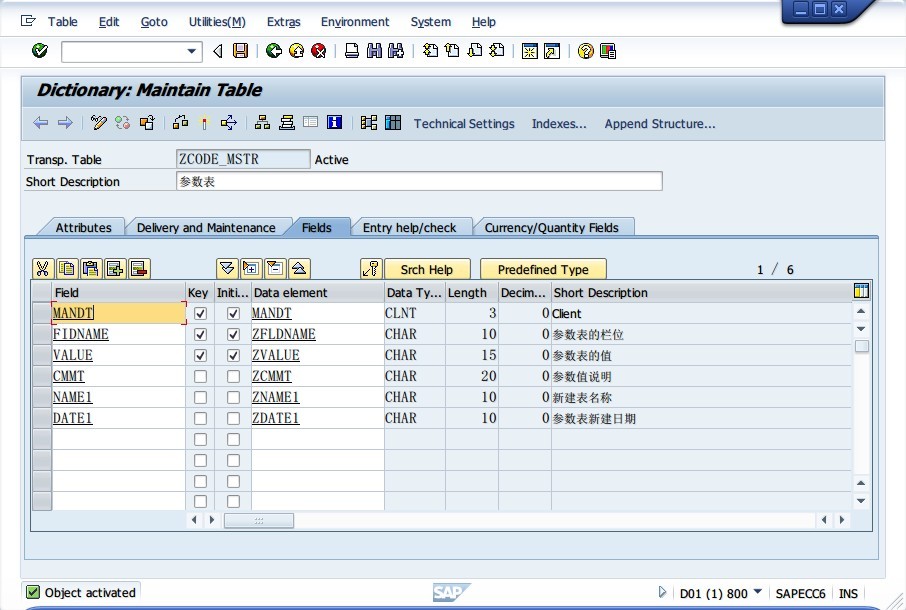The width and height of the screenshot is (906, 610).
Task: Open the Environment menu
Action: [x=355, y=22]
